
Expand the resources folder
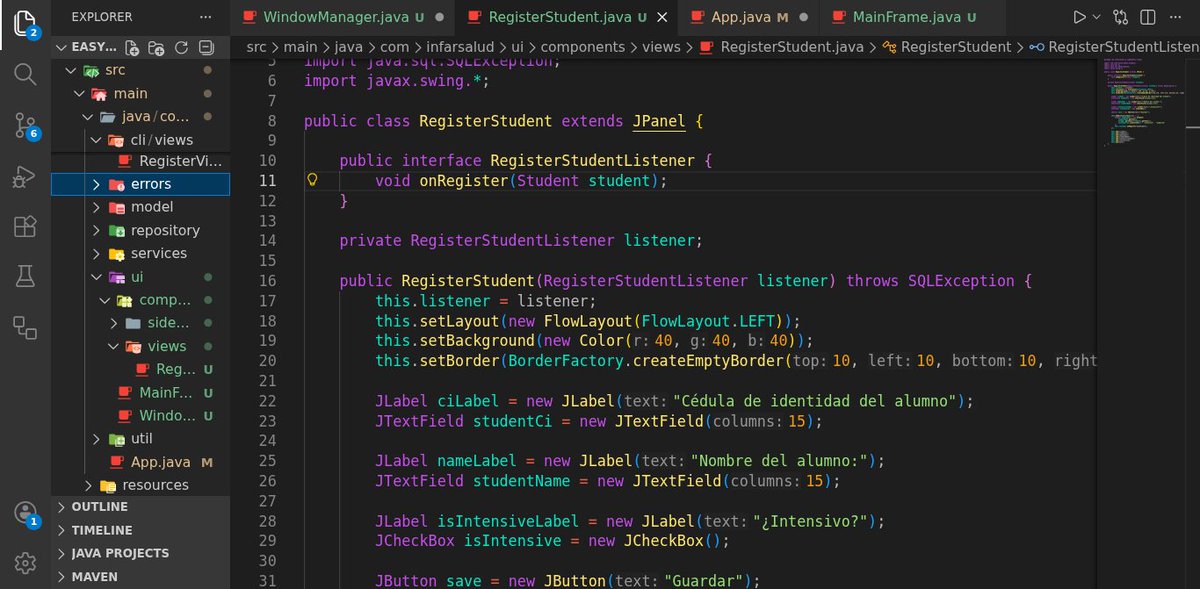pos(140,485)
